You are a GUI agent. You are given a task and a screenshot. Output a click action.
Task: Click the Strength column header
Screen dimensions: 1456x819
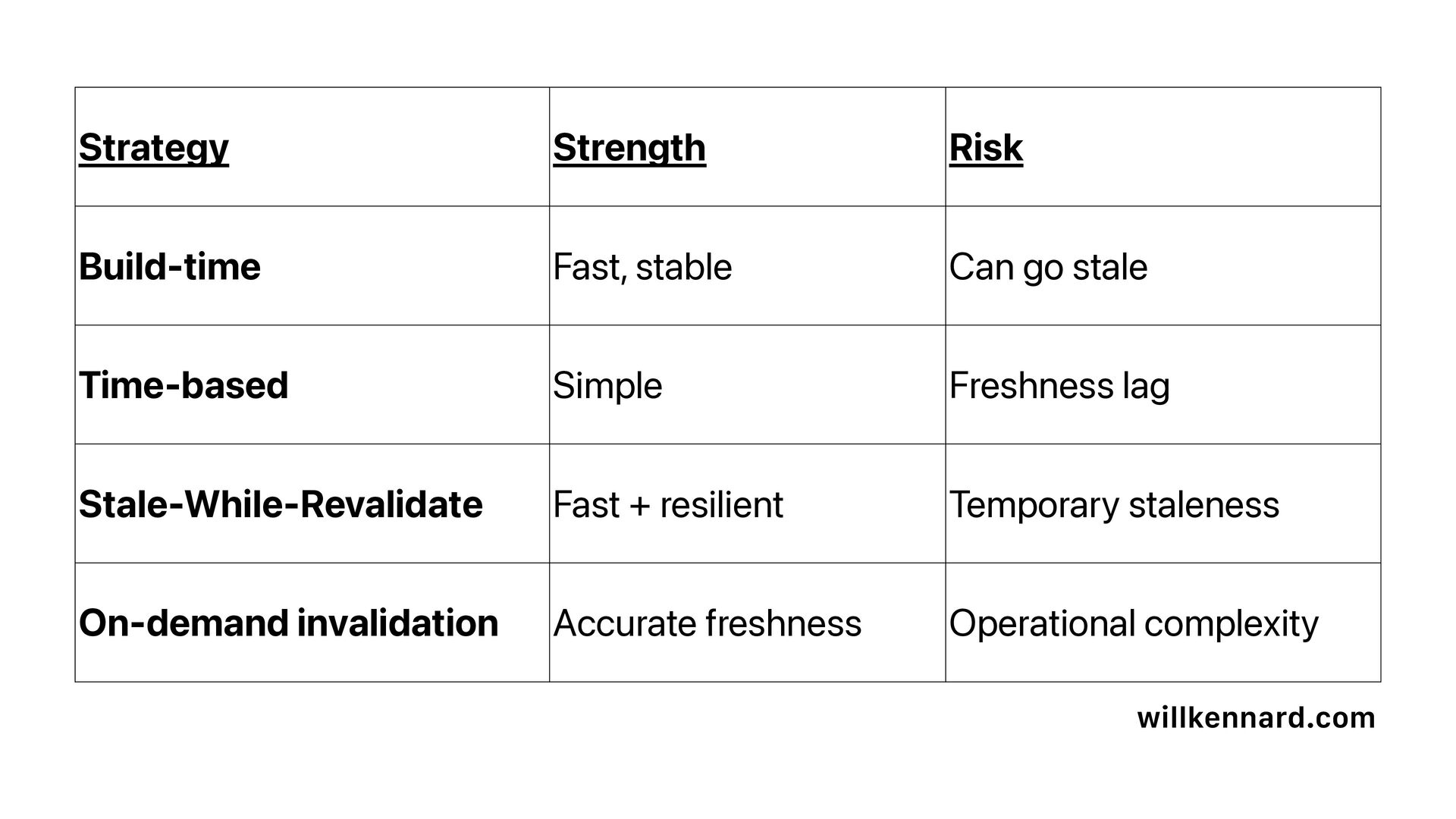point(747,147)
